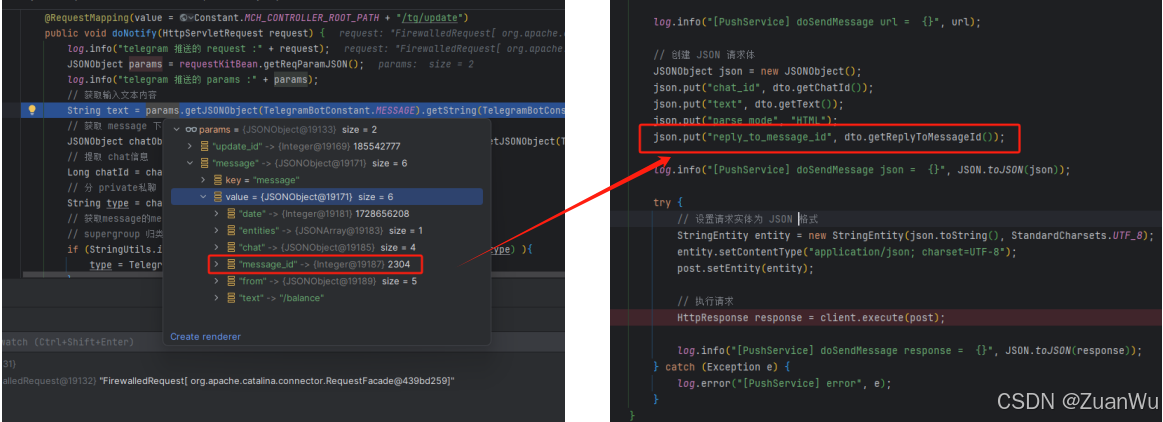
Task: Click the client.execute(post) breakpoint line
Action: pyautogui.click(x=811, y=317)
